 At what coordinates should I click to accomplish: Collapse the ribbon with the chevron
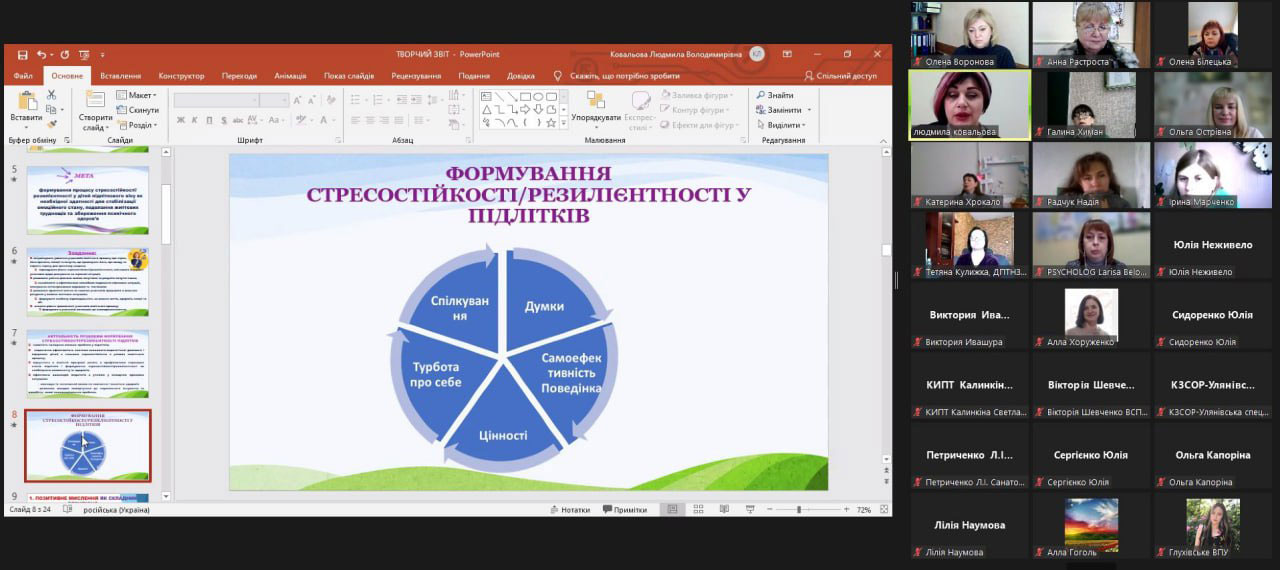[x=884, y=140]
